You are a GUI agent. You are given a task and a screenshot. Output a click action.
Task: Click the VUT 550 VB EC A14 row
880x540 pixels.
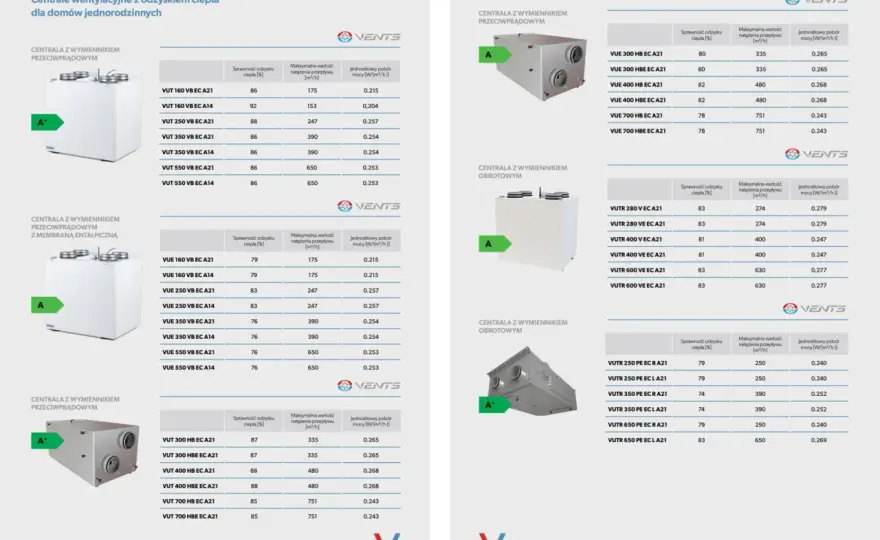point(280,183)
